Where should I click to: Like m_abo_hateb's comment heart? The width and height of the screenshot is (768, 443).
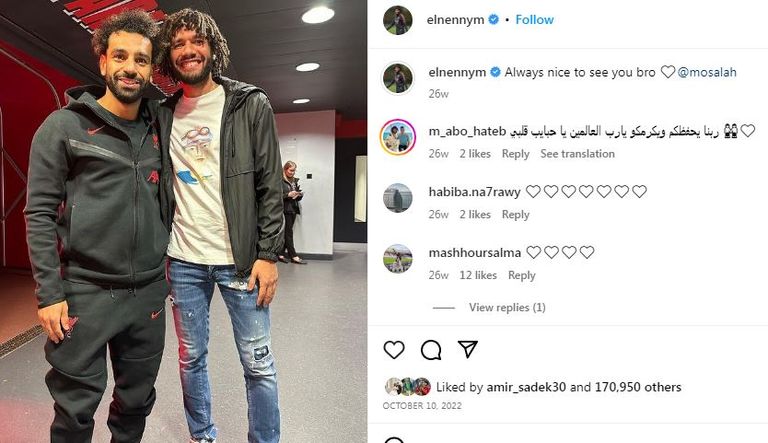pyautogui.click(x=748, y=131)
